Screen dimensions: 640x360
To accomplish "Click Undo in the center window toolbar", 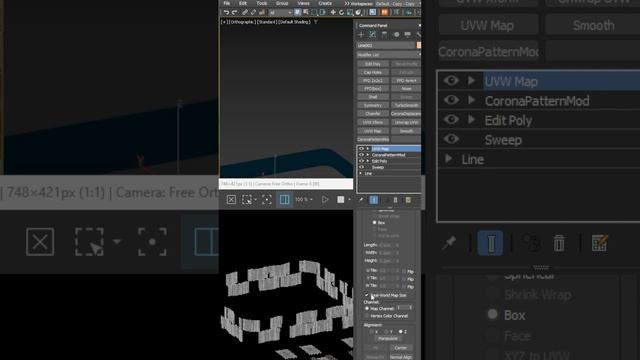I will tap(227, 12).
